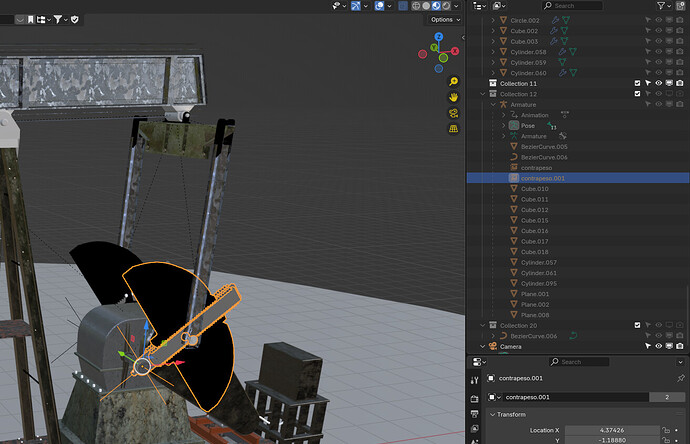Open the Options dropdown in viewport
The width and height of the screenshot is (690, 444).
click(x=445, y=19)
